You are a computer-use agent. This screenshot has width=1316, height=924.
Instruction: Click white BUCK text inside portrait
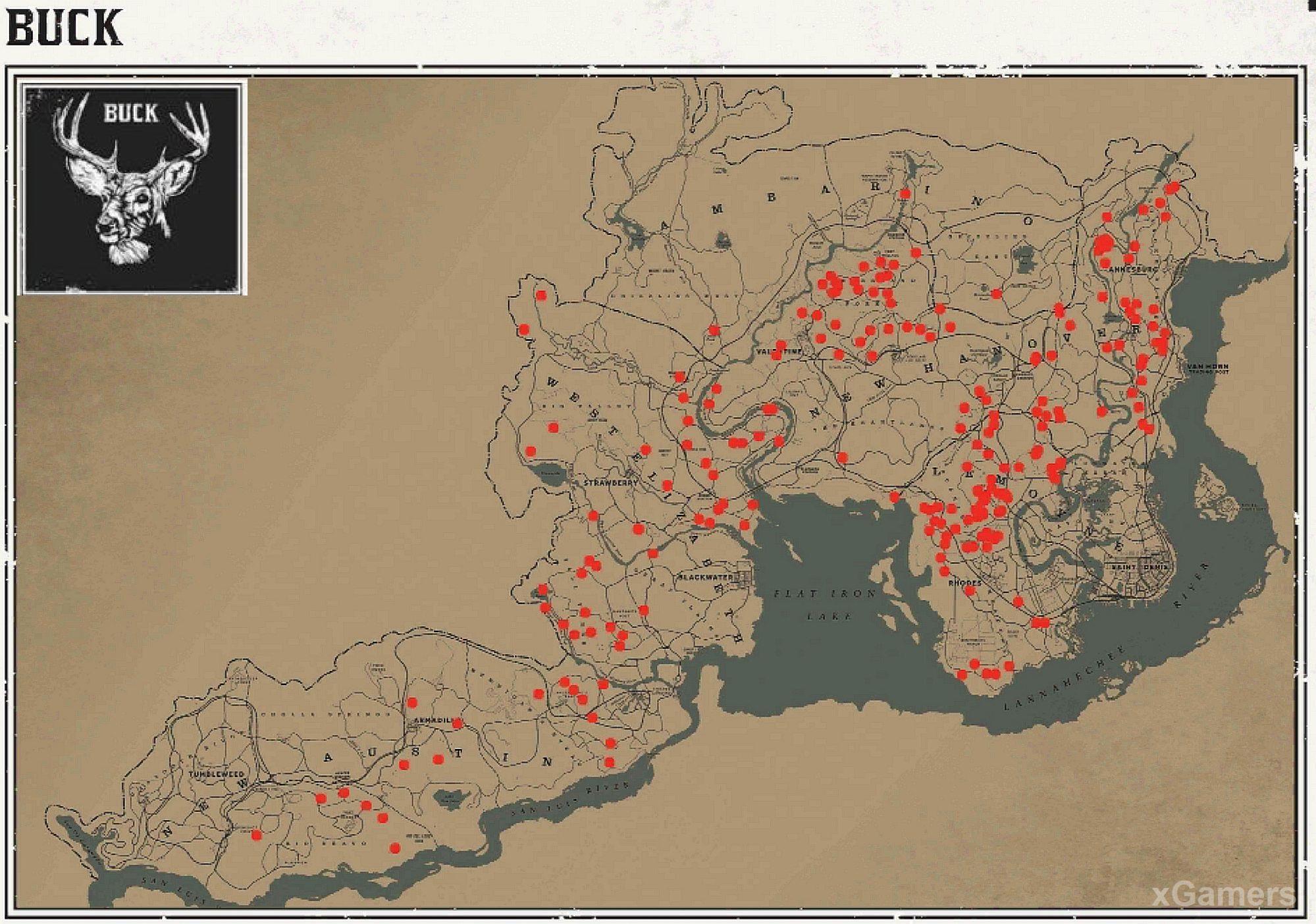131,113
